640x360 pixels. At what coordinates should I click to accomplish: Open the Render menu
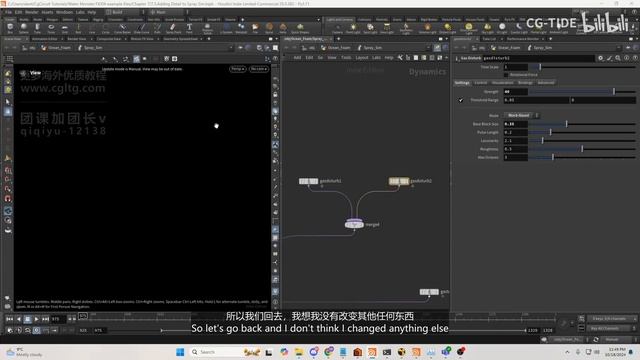pyautogui.click(x=32, y=12)
